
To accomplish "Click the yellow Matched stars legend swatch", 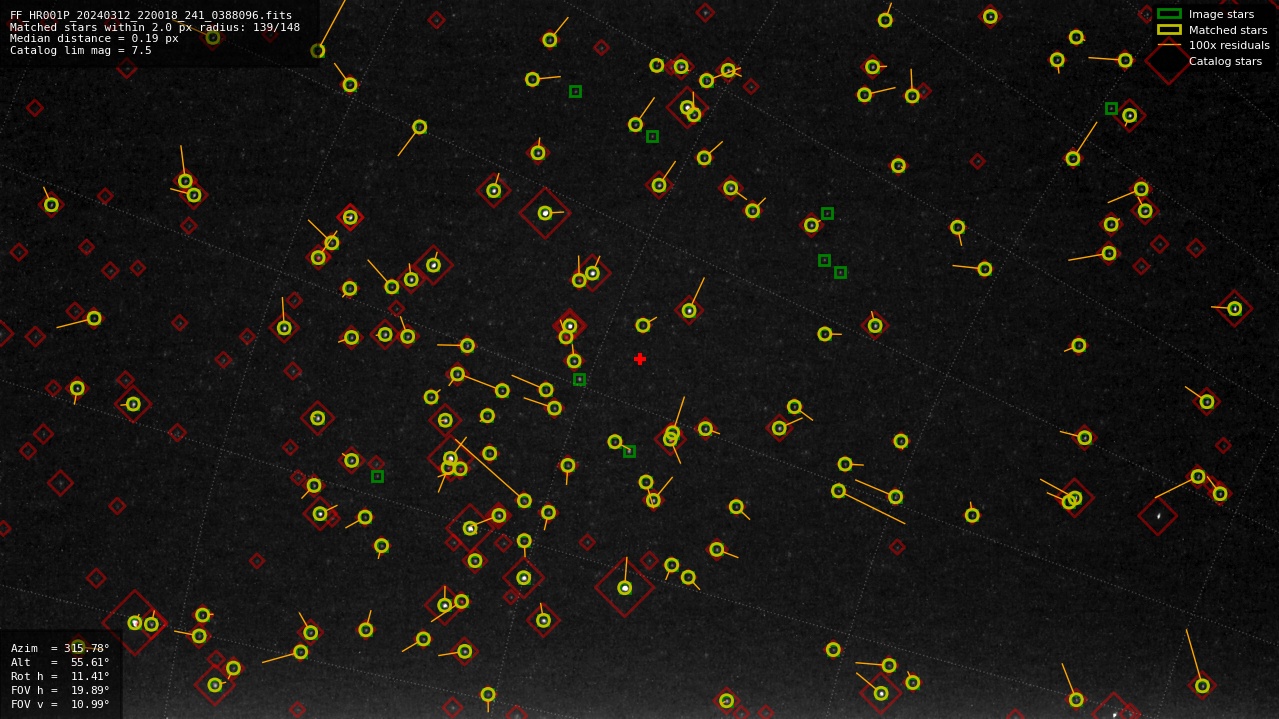I will 1169,30.
